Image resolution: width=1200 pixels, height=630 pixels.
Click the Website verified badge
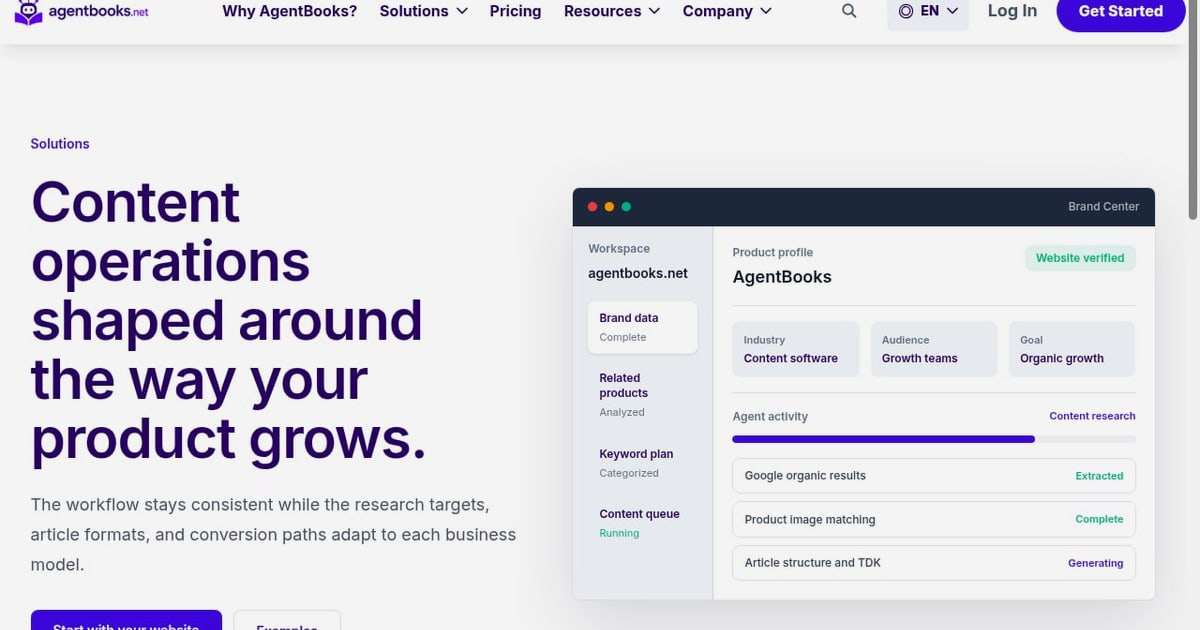tap(1080, 258)
